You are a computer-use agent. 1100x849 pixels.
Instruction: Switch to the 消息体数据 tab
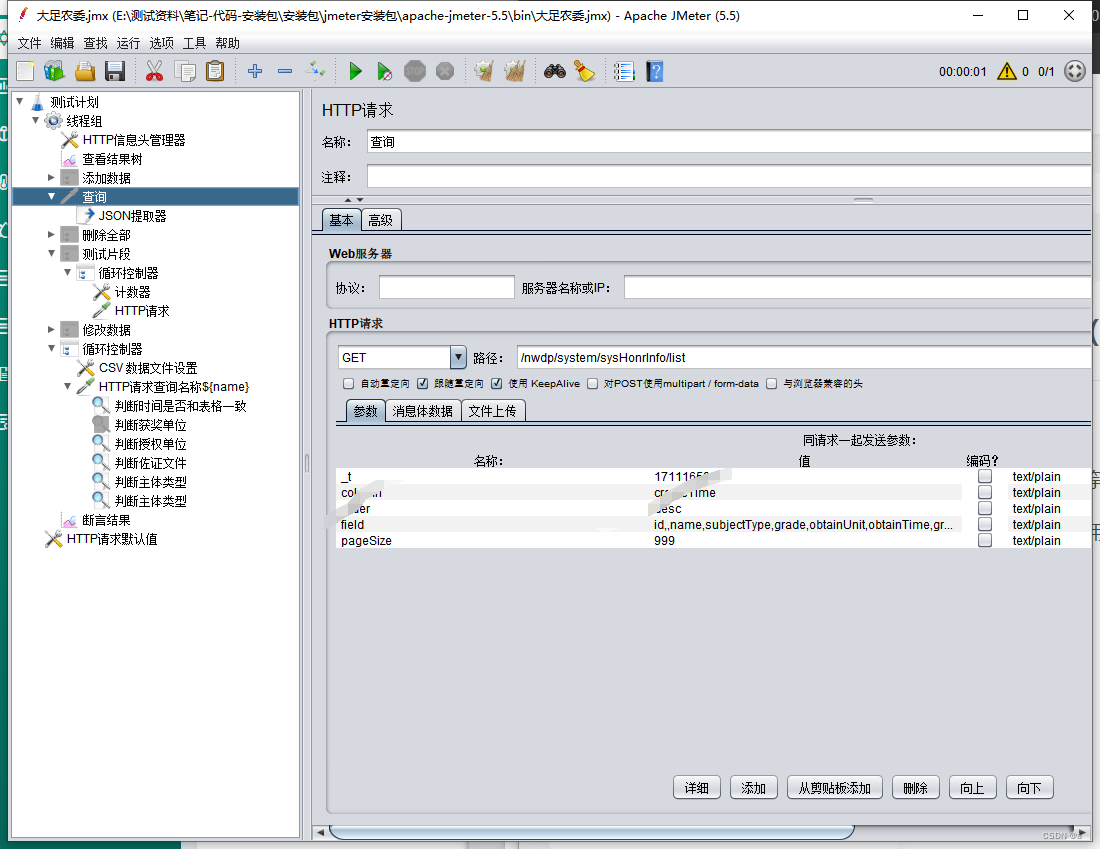[422, 411]
